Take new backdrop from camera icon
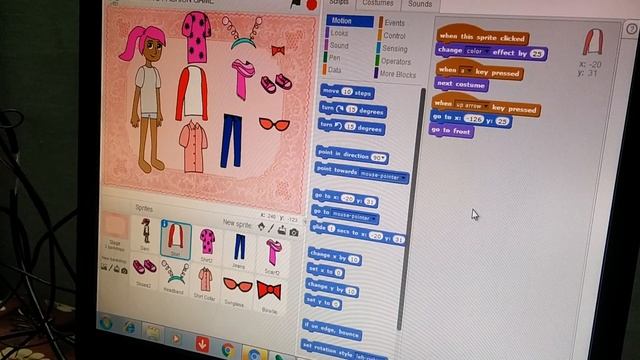The image size is (640, 360). point(124,270)
